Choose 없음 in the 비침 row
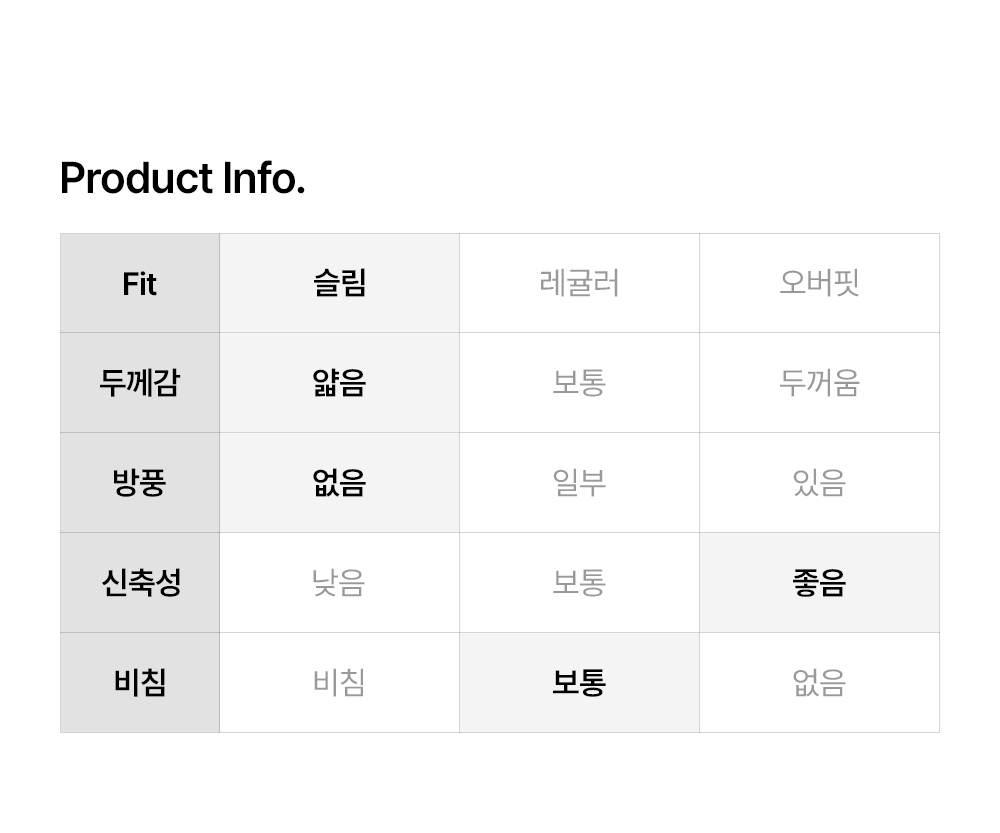 coord(819,683)
